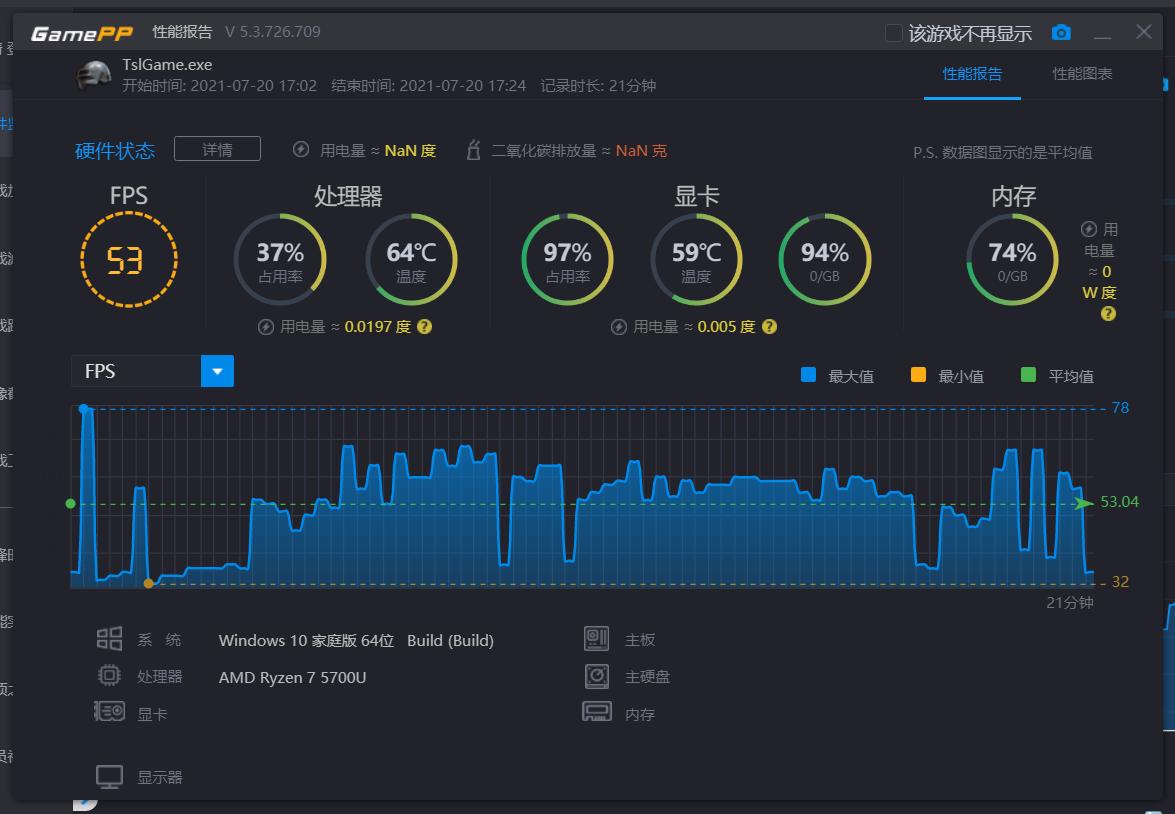Screen dimensions: 1175x814
Task: Click the 详情 hardware details button
Action: (x=217, y=149)
